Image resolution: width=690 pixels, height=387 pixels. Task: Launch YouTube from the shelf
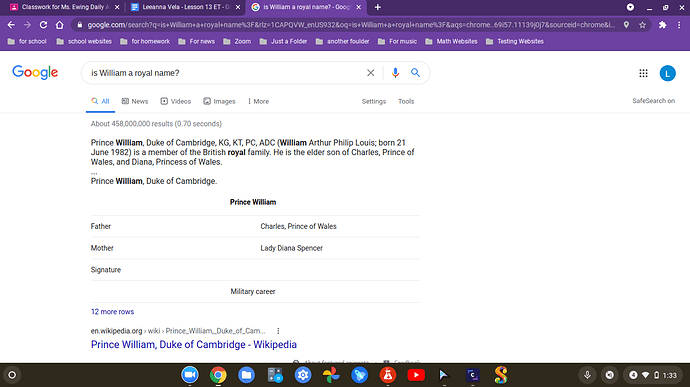(x=416, y=375)
